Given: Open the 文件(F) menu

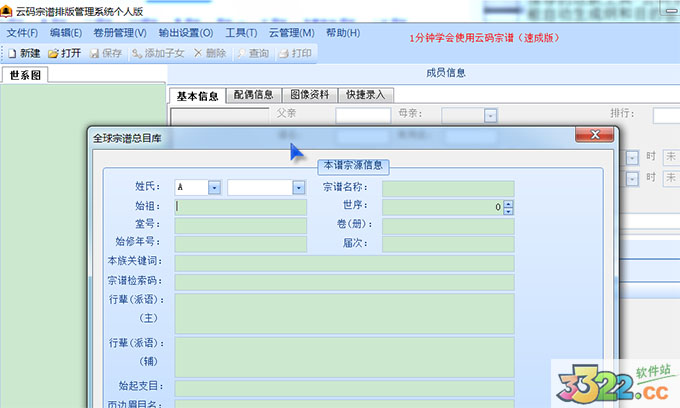Looking at the screenshot, I should [22, 33].
